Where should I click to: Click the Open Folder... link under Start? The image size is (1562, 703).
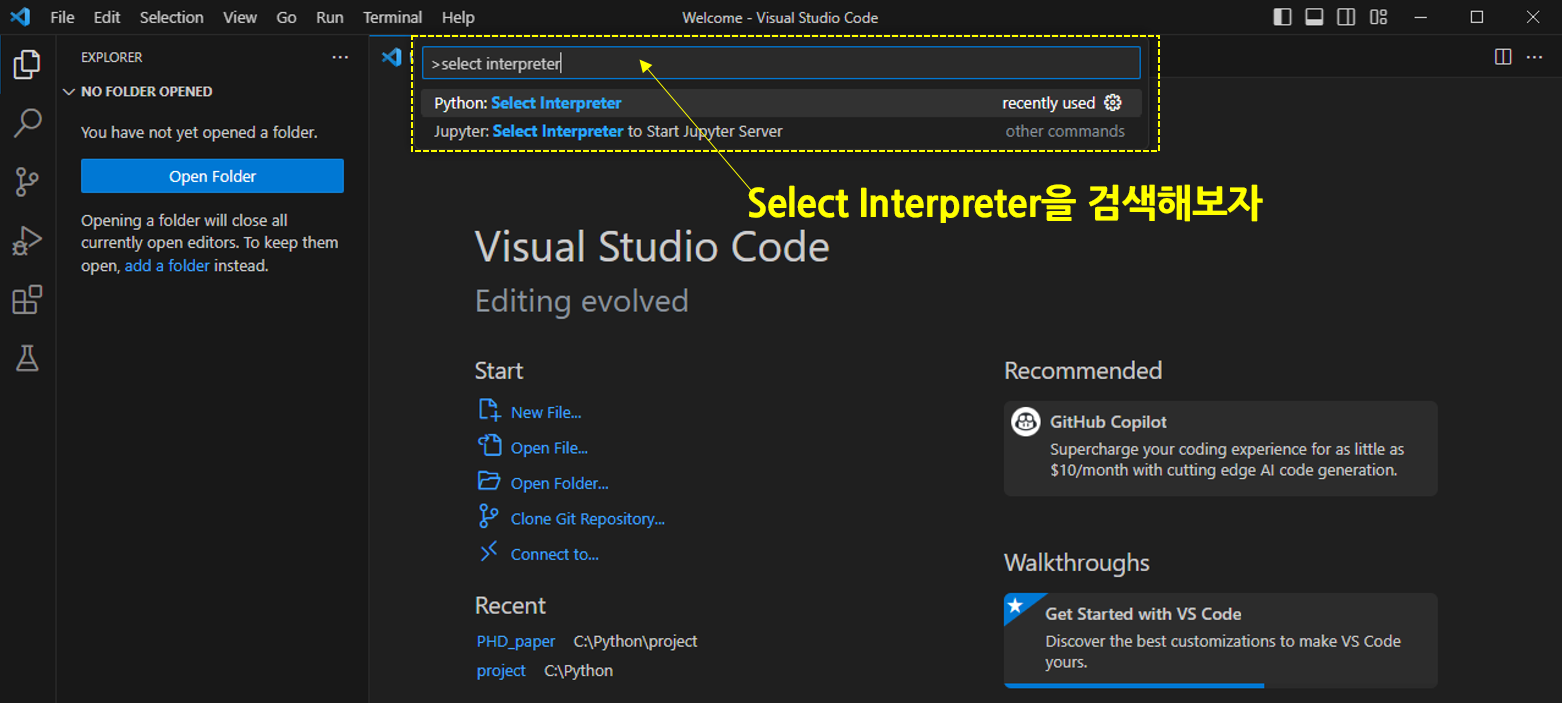coord(560,483)
